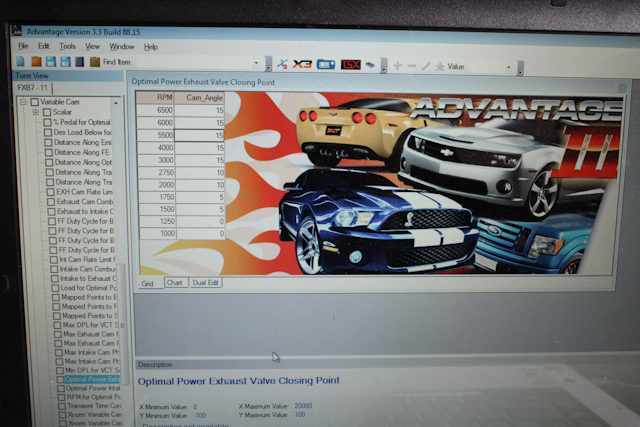The width and height of the screenshot is (640, 427).
Task: Select the Optimal Power Exh tree item
Action: pos(92,379)
